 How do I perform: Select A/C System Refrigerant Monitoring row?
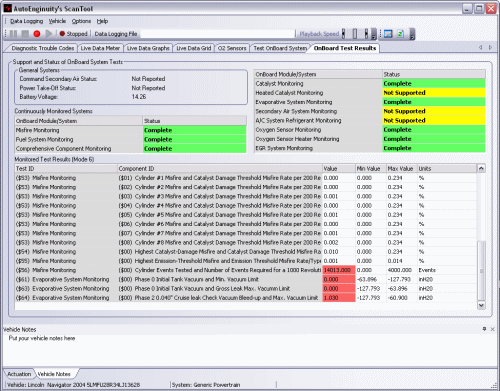[x=370, y=120]
